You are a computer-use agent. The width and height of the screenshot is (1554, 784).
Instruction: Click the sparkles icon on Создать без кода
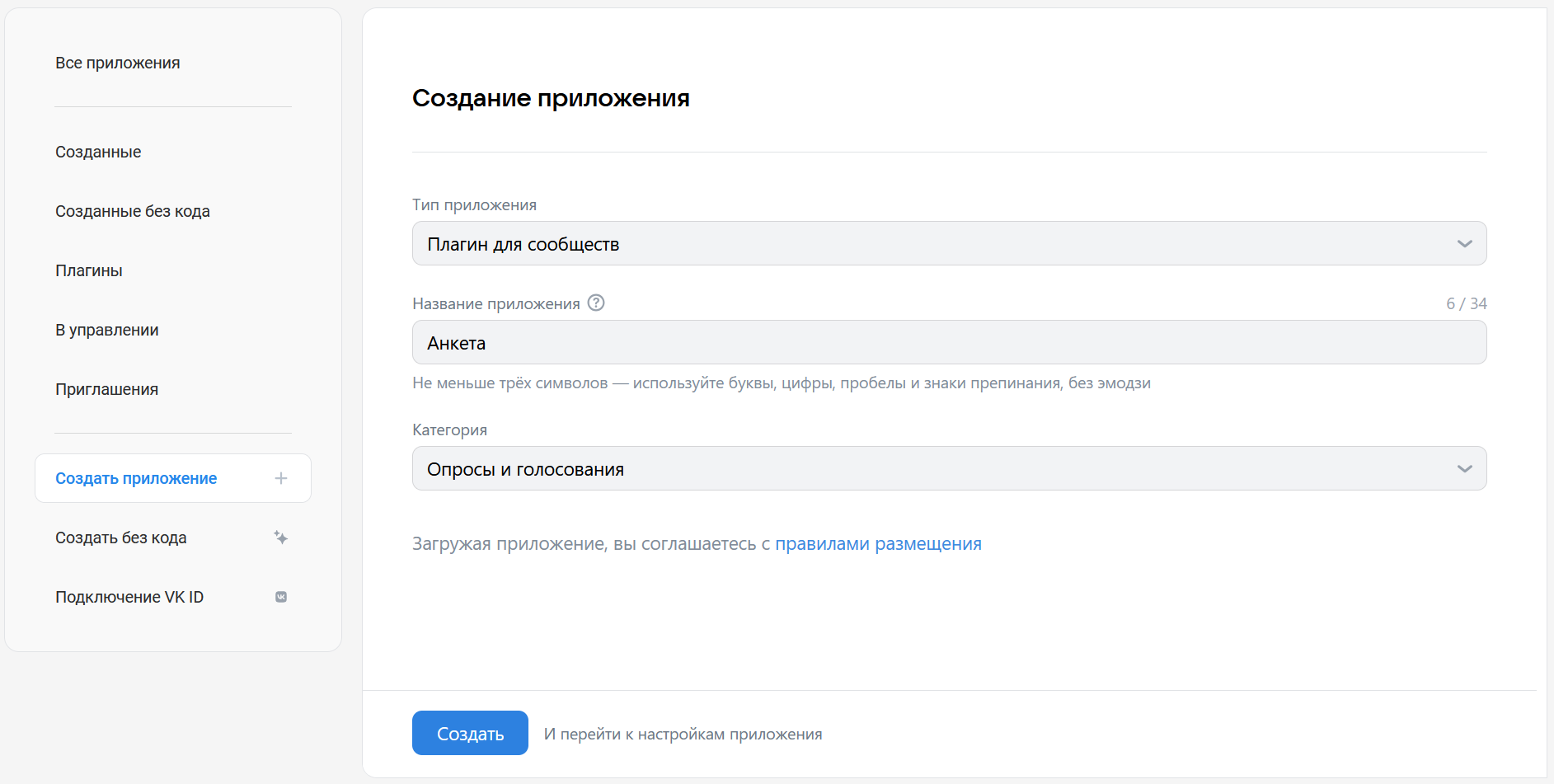point(281,538)
